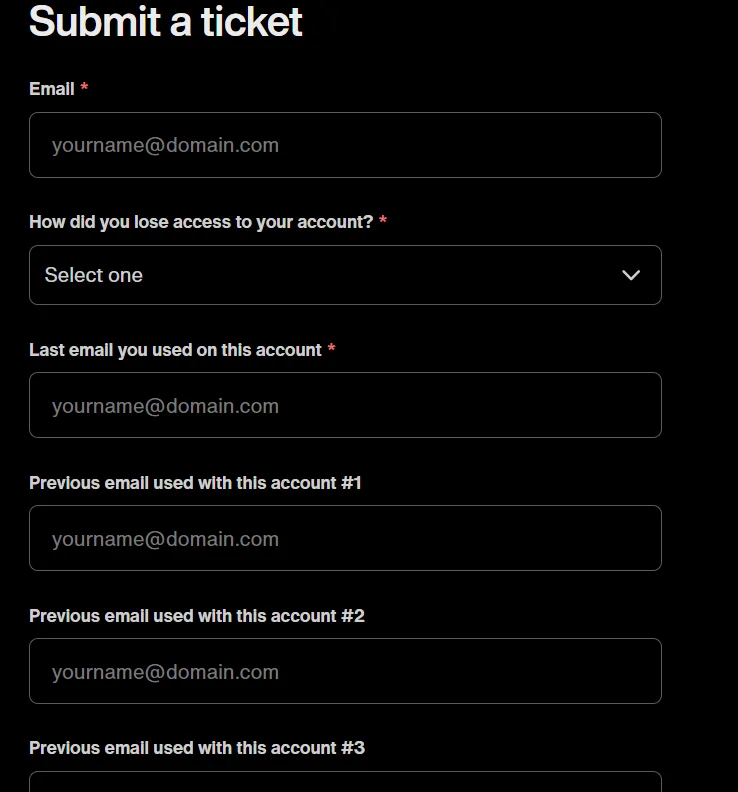Click the asterisk beside 'Last email' label

(331, 349)
